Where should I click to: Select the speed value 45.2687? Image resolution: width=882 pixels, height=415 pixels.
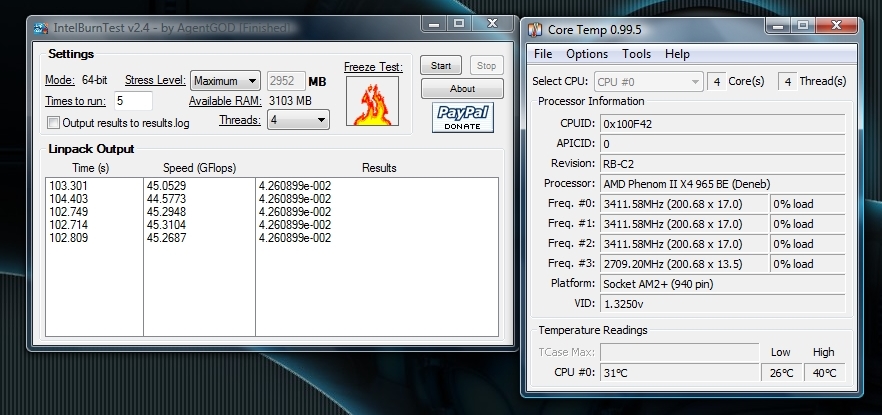click(166, 238)
